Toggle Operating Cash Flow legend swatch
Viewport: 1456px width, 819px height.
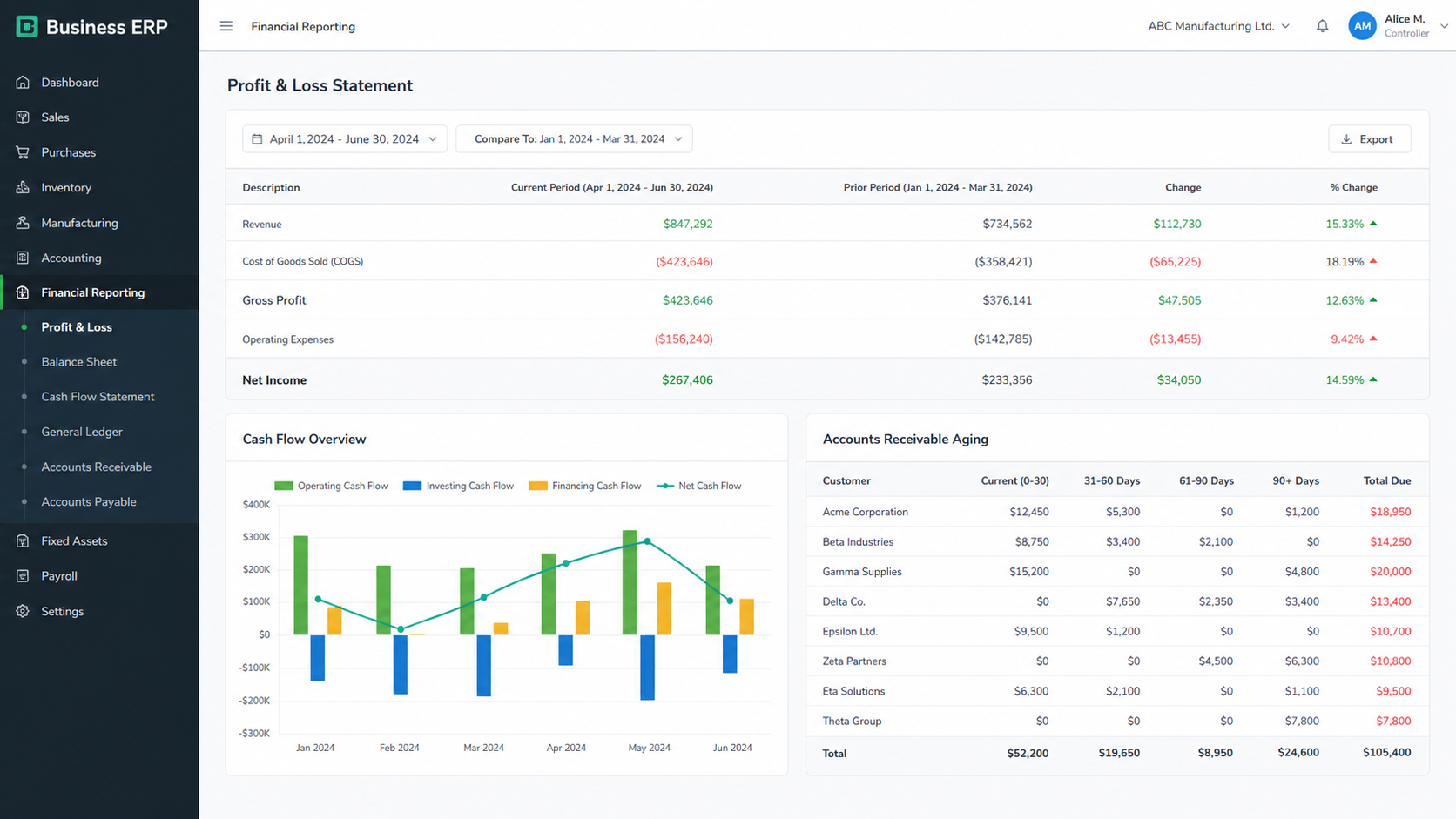point(283,486)
